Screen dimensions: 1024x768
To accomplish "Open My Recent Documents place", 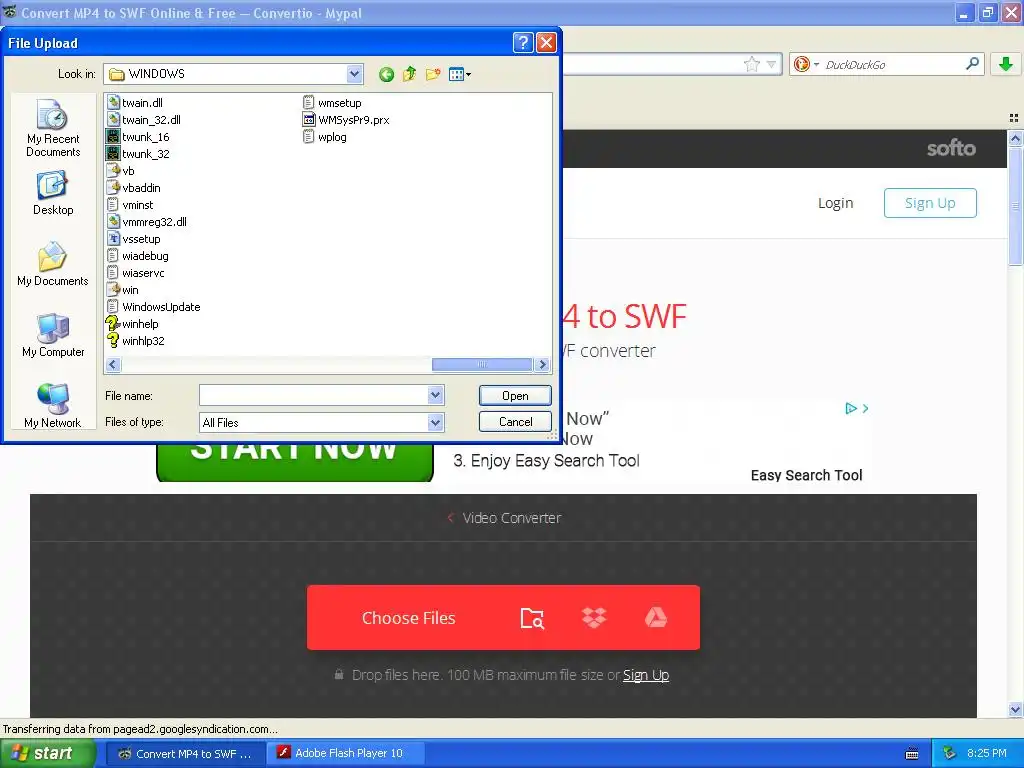I will (x=53, y=128).
